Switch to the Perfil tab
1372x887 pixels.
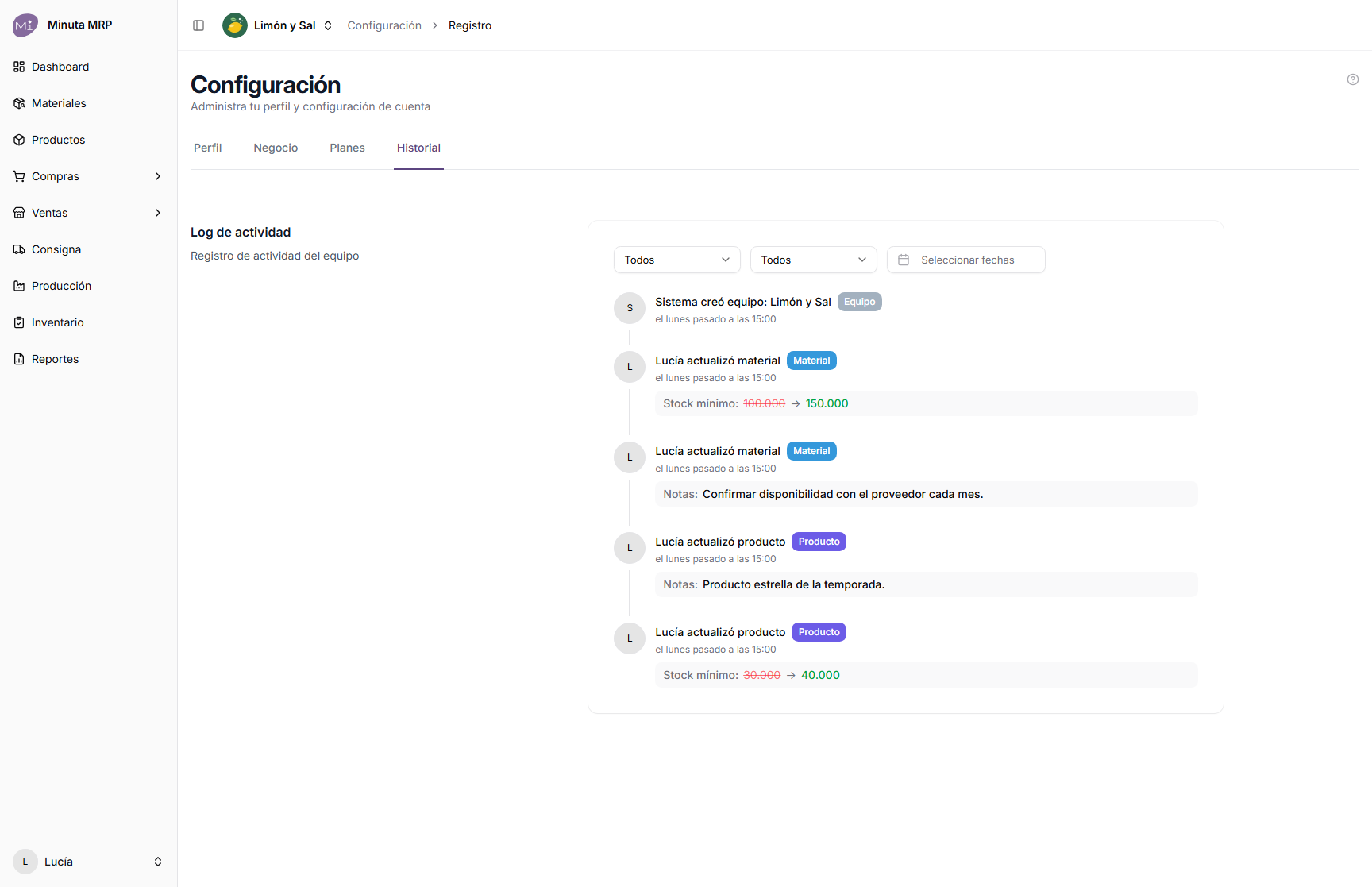pyautogui.click(x=208, y=148)
